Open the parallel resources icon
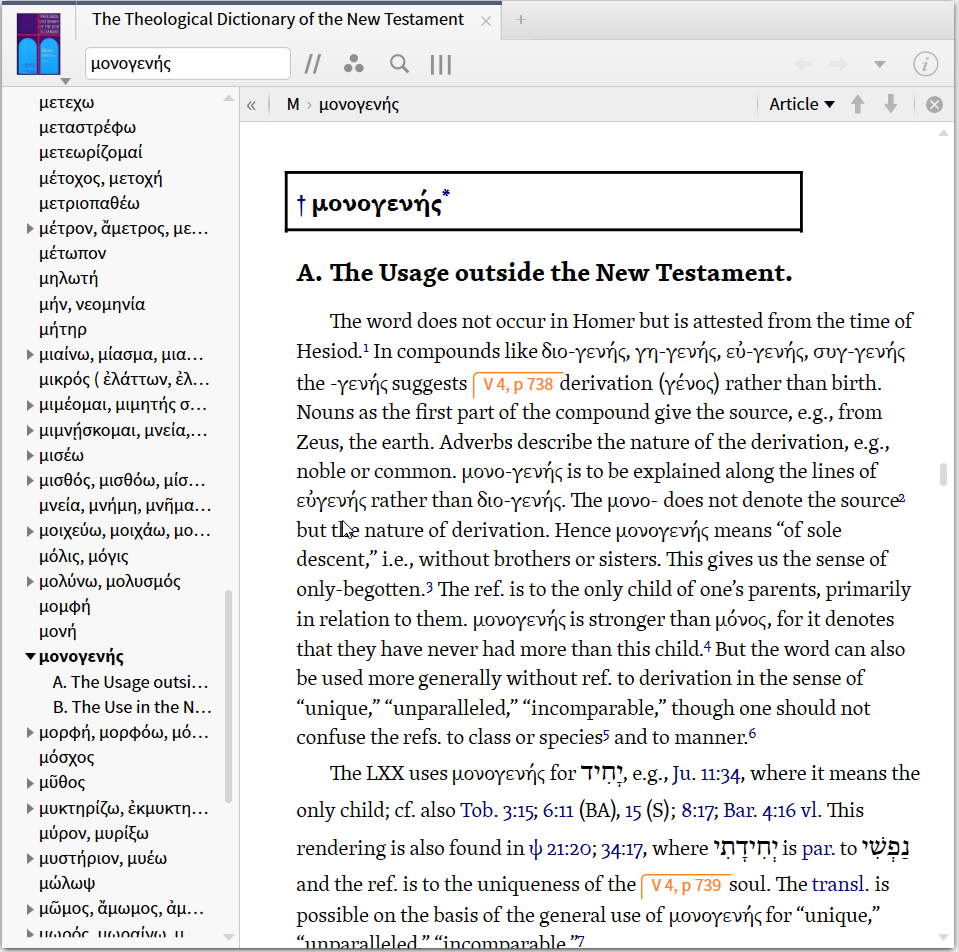 click(x=313, y=64)
